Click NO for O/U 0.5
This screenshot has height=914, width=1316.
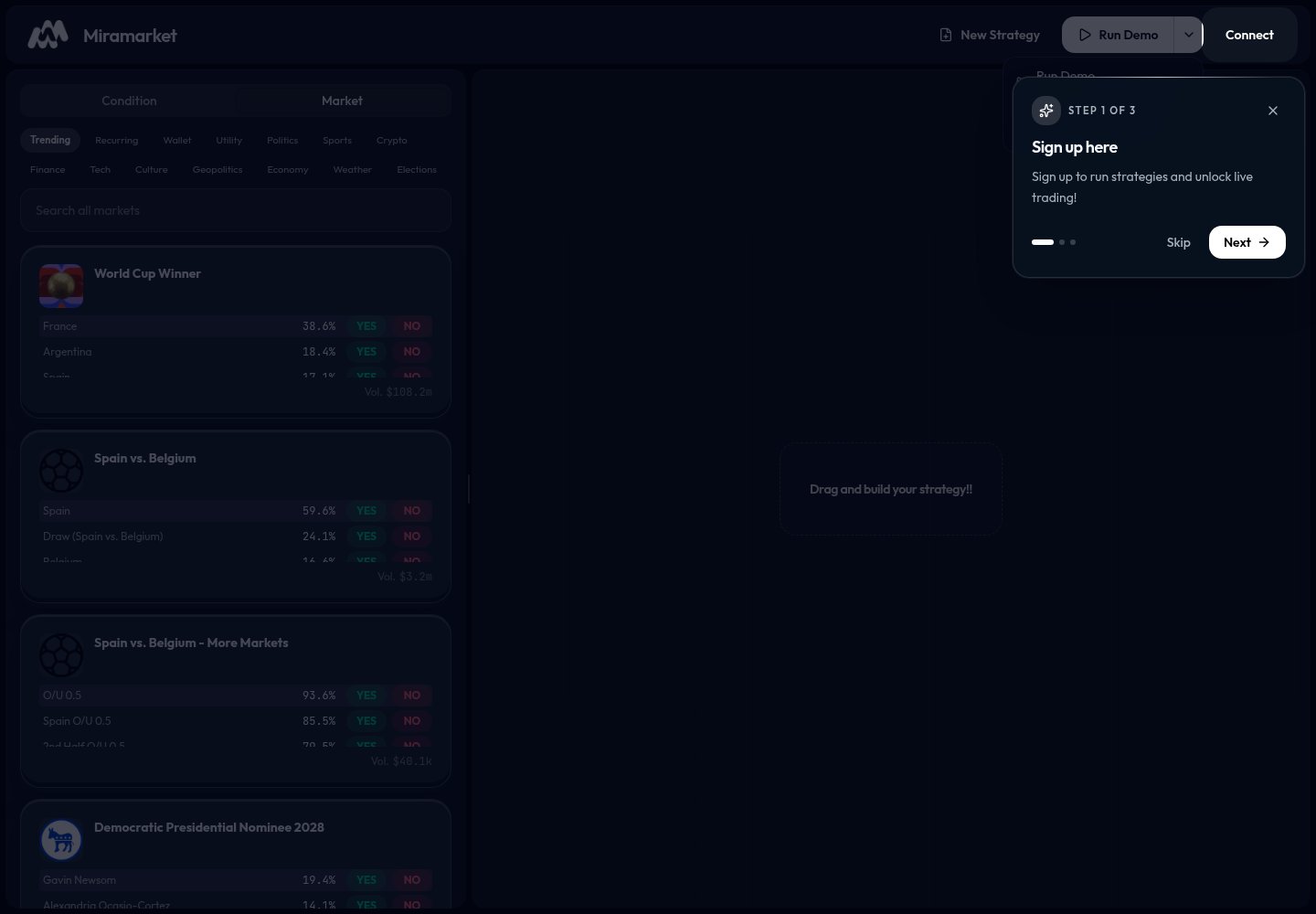point(412,696)
